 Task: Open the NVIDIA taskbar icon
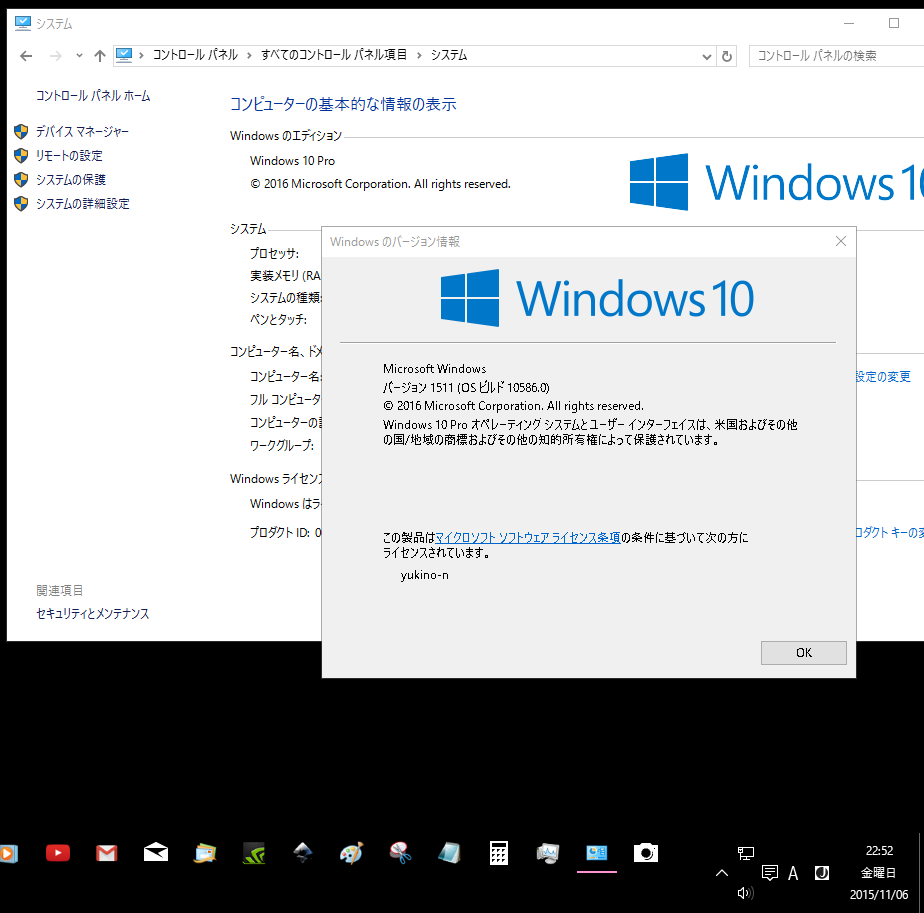click(x=254, y=853)
